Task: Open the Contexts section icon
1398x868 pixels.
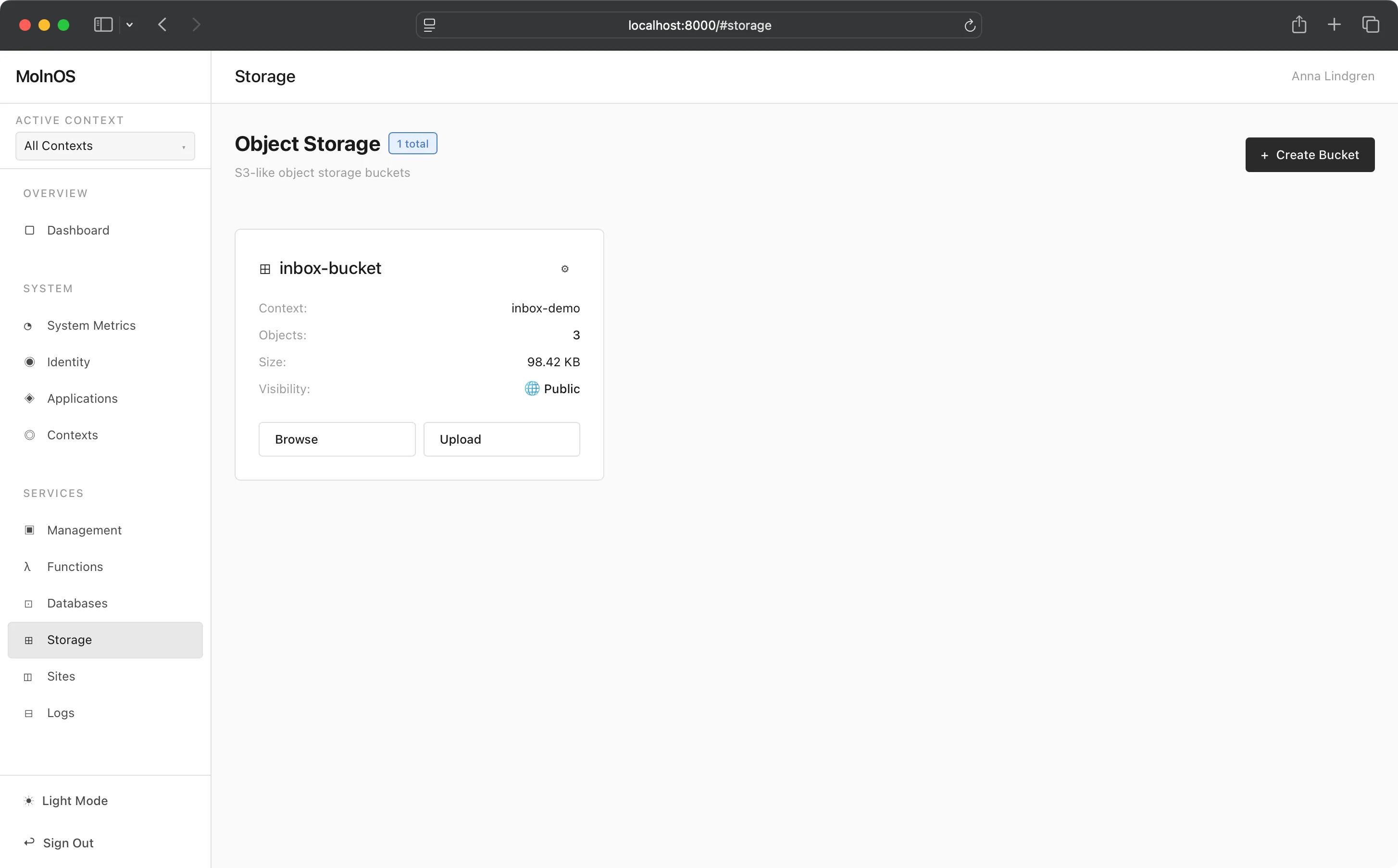Action: tap(29, 435)
